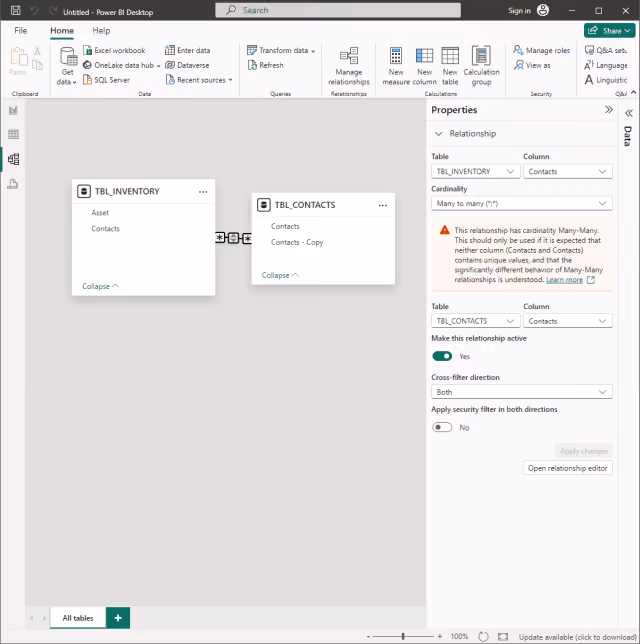Toggle Make this relationship active switch

click(x=442, y=356)
